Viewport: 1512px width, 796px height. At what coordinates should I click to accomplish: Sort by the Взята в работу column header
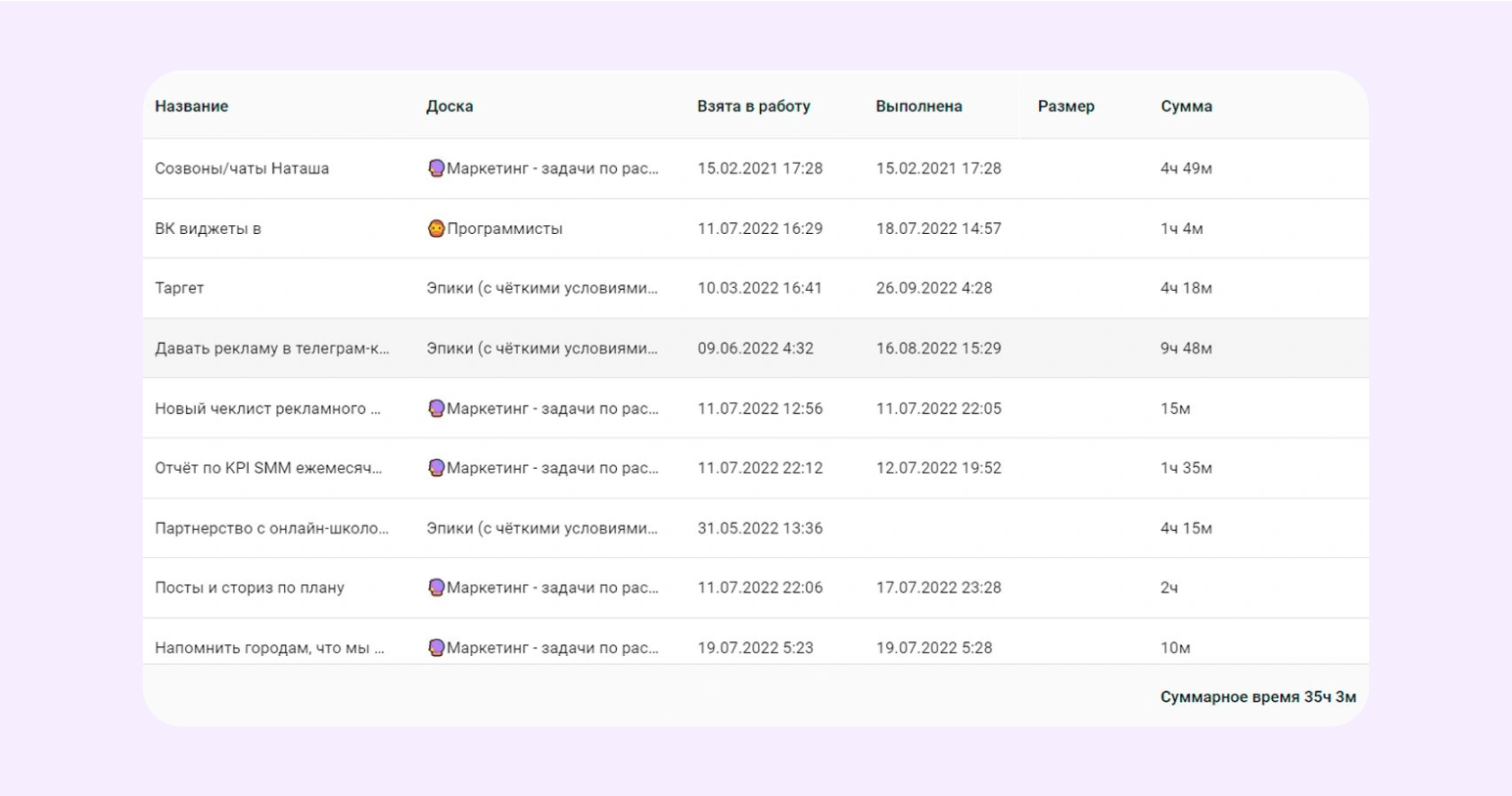[754, 106]
